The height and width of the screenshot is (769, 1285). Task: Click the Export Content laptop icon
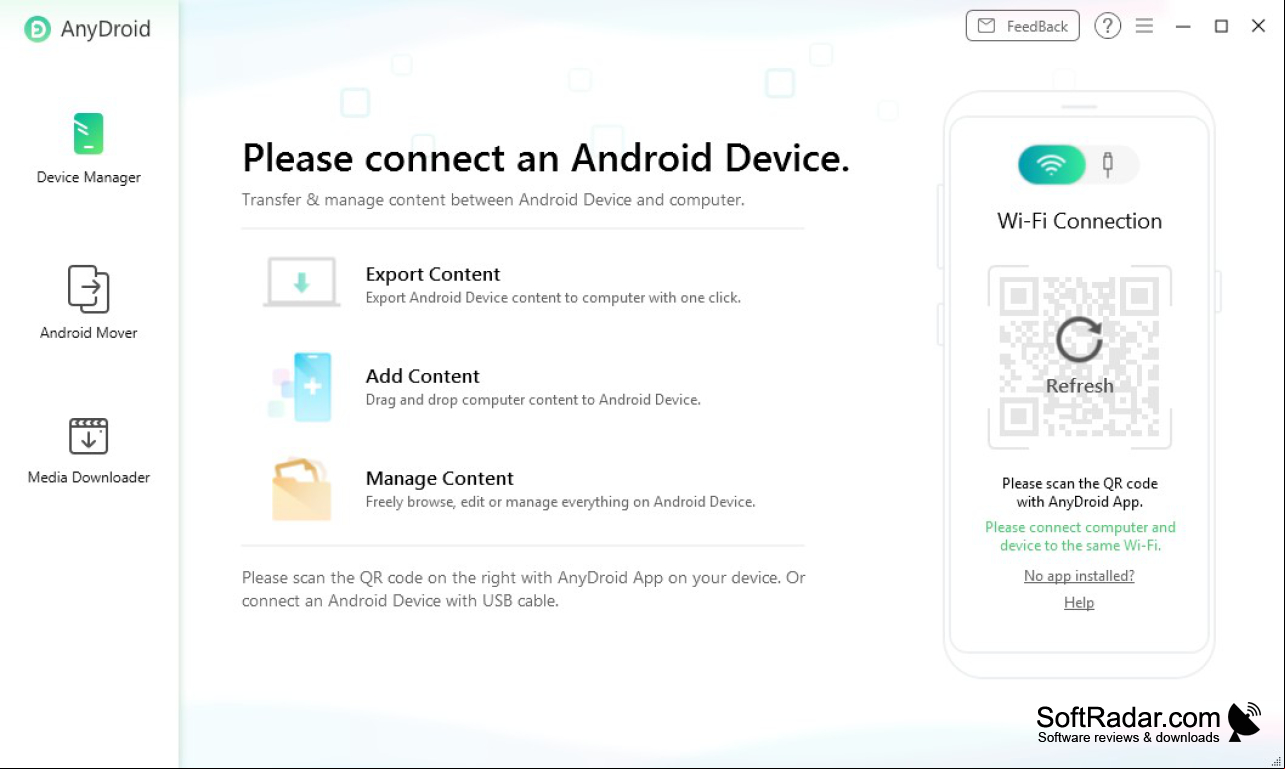pos(301,283)
